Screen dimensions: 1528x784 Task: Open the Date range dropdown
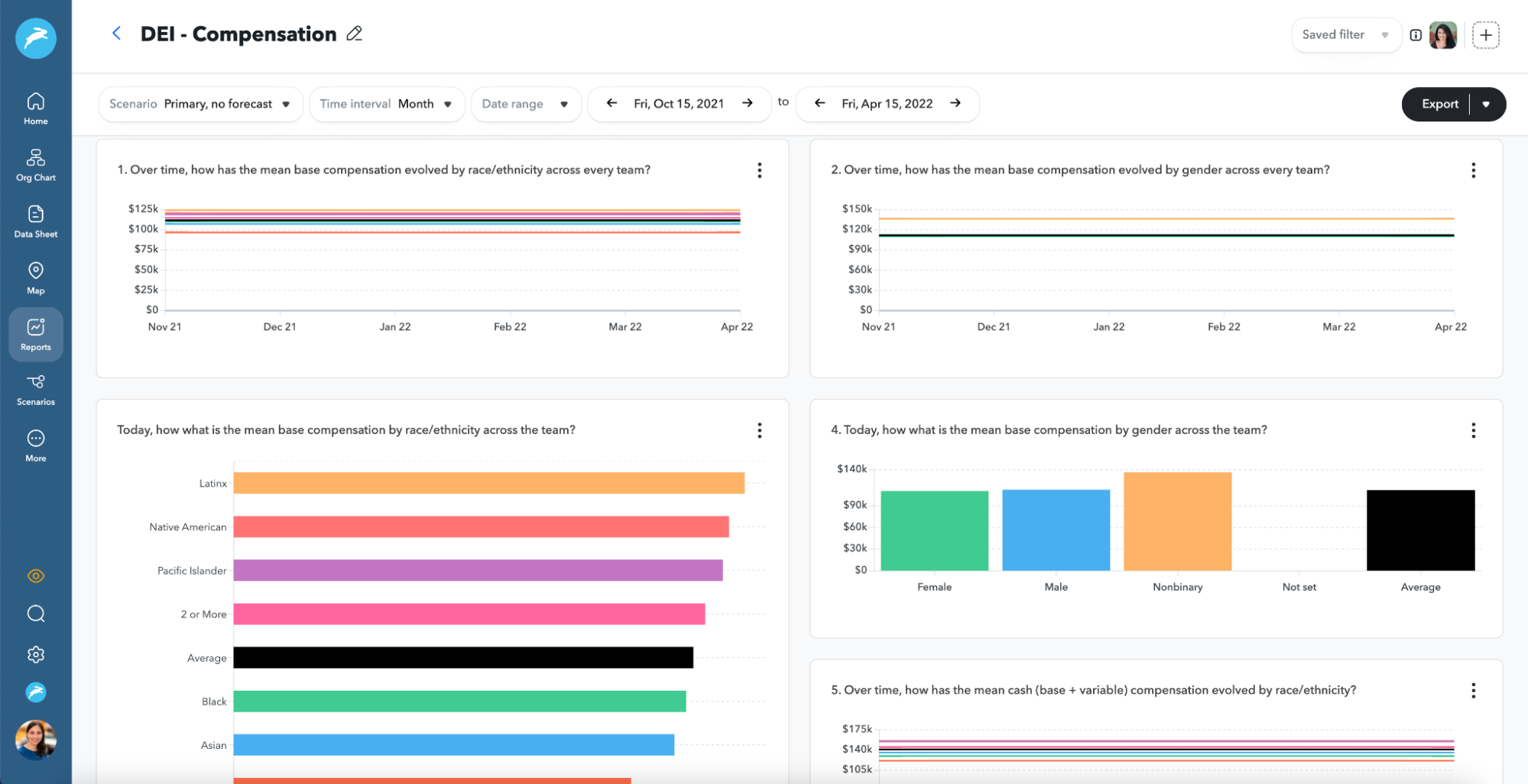coord(526,104)
